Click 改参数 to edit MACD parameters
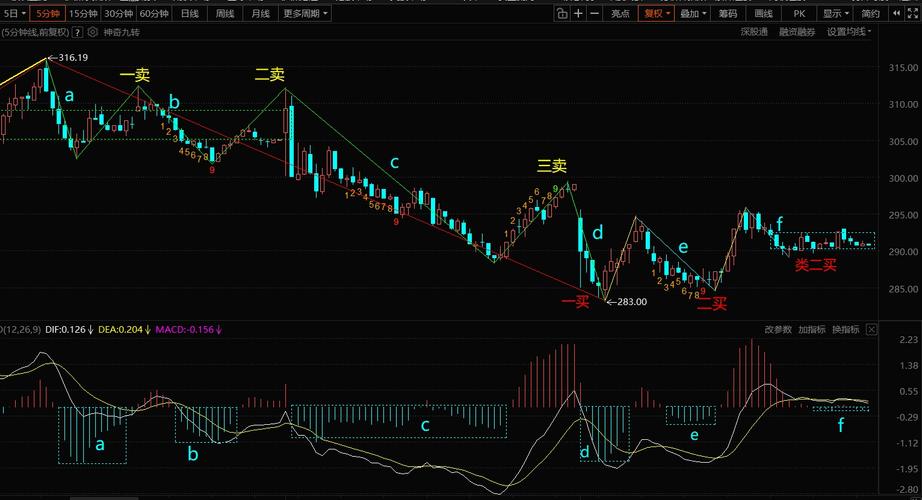Screen dimensions: 922x500 pos(778,329)
